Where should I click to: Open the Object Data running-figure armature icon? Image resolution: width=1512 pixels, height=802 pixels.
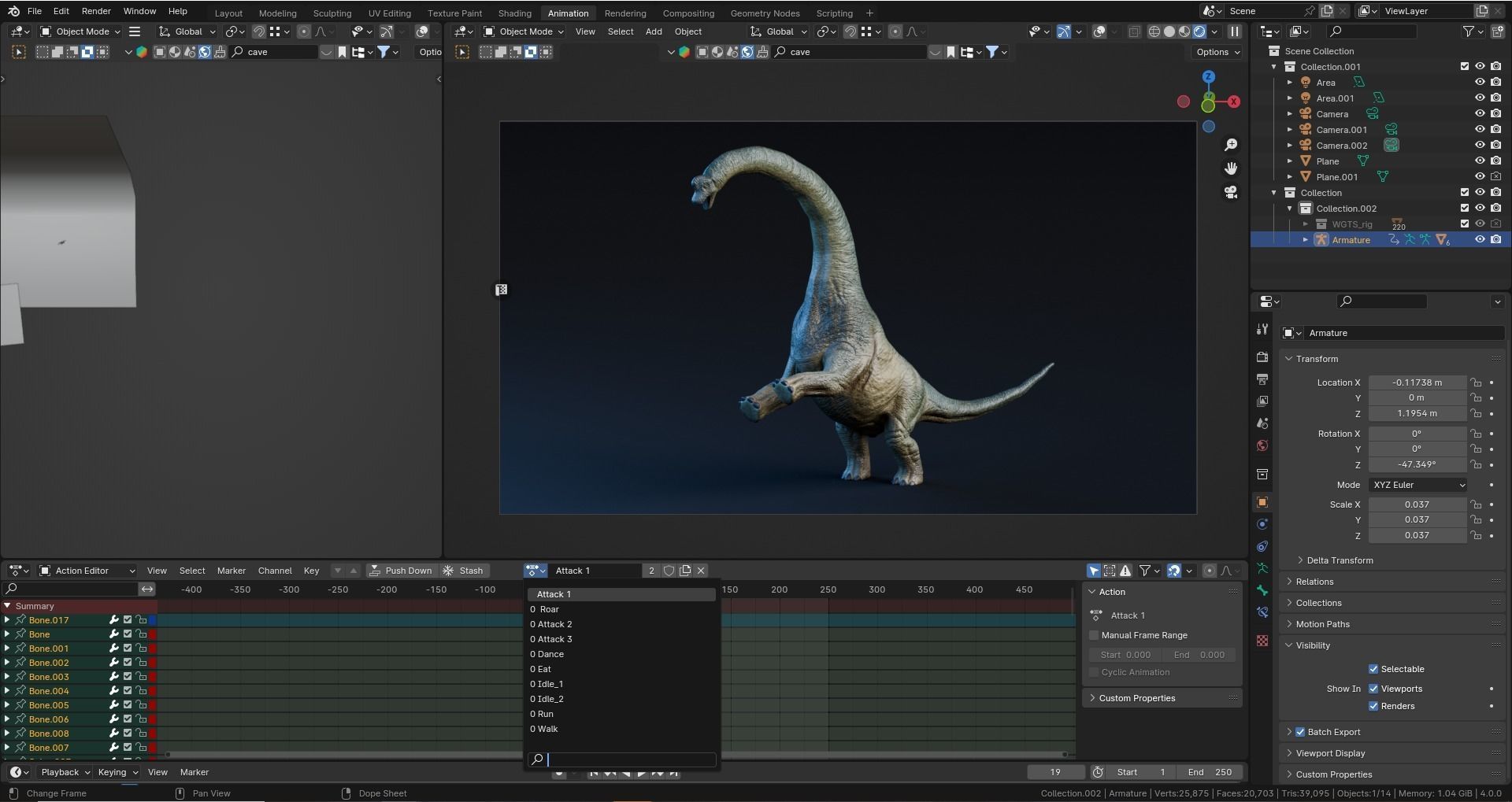(1262, 568)
